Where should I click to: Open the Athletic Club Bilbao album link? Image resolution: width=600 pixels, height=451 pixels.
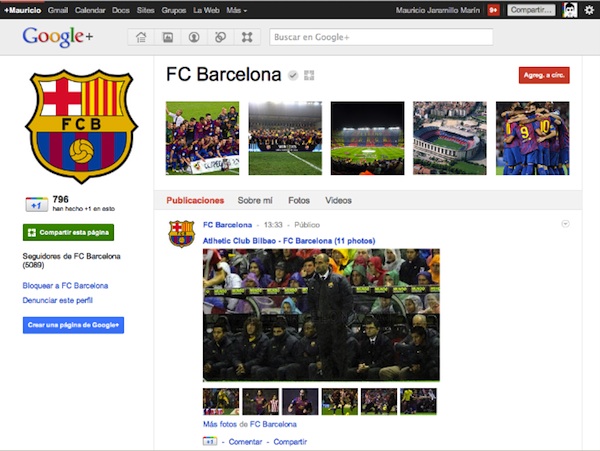[289, 241]
